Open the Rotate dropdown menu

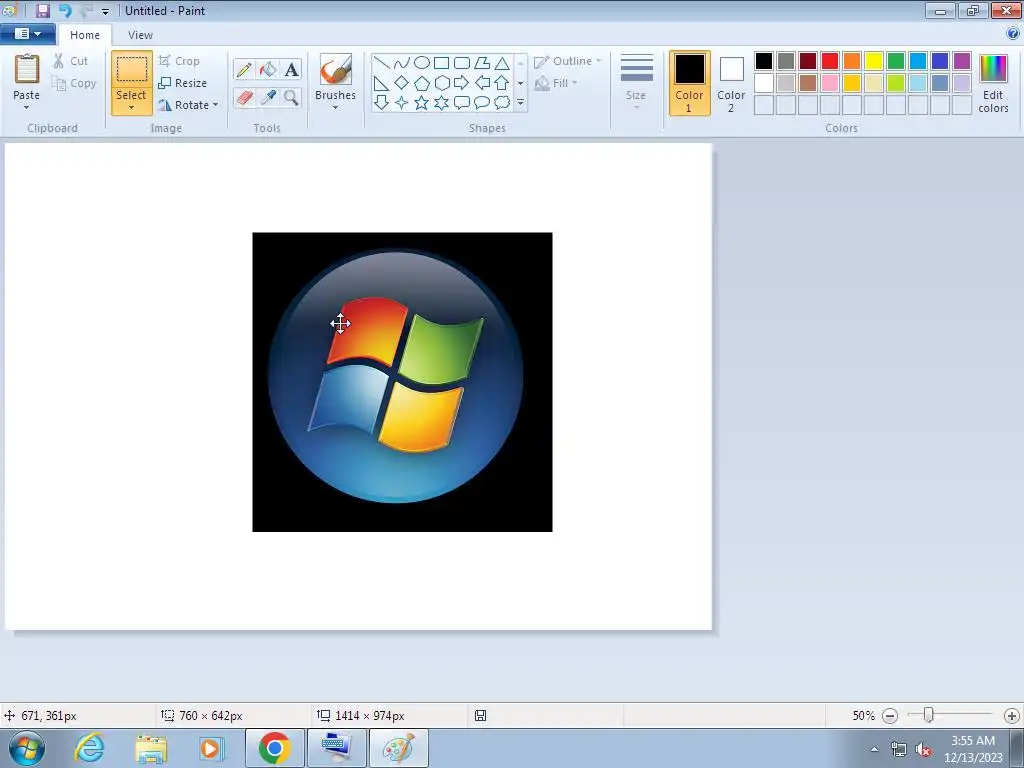coord(188,104)
